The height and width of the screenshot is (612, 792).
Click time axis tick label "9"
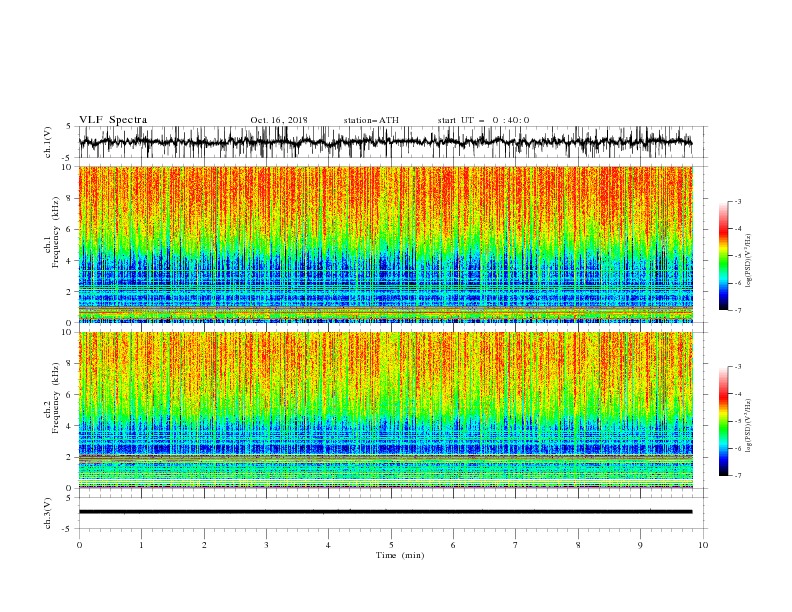coord(640,545)
